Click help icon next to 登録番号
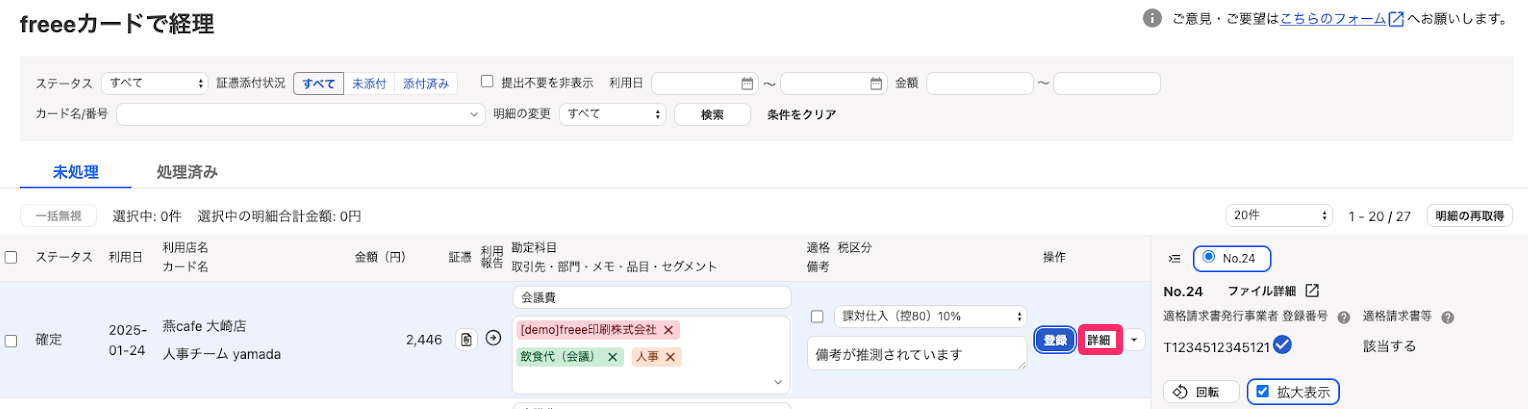The height and width of the screenshot is (409, 1528). (x=1343, y=317)
